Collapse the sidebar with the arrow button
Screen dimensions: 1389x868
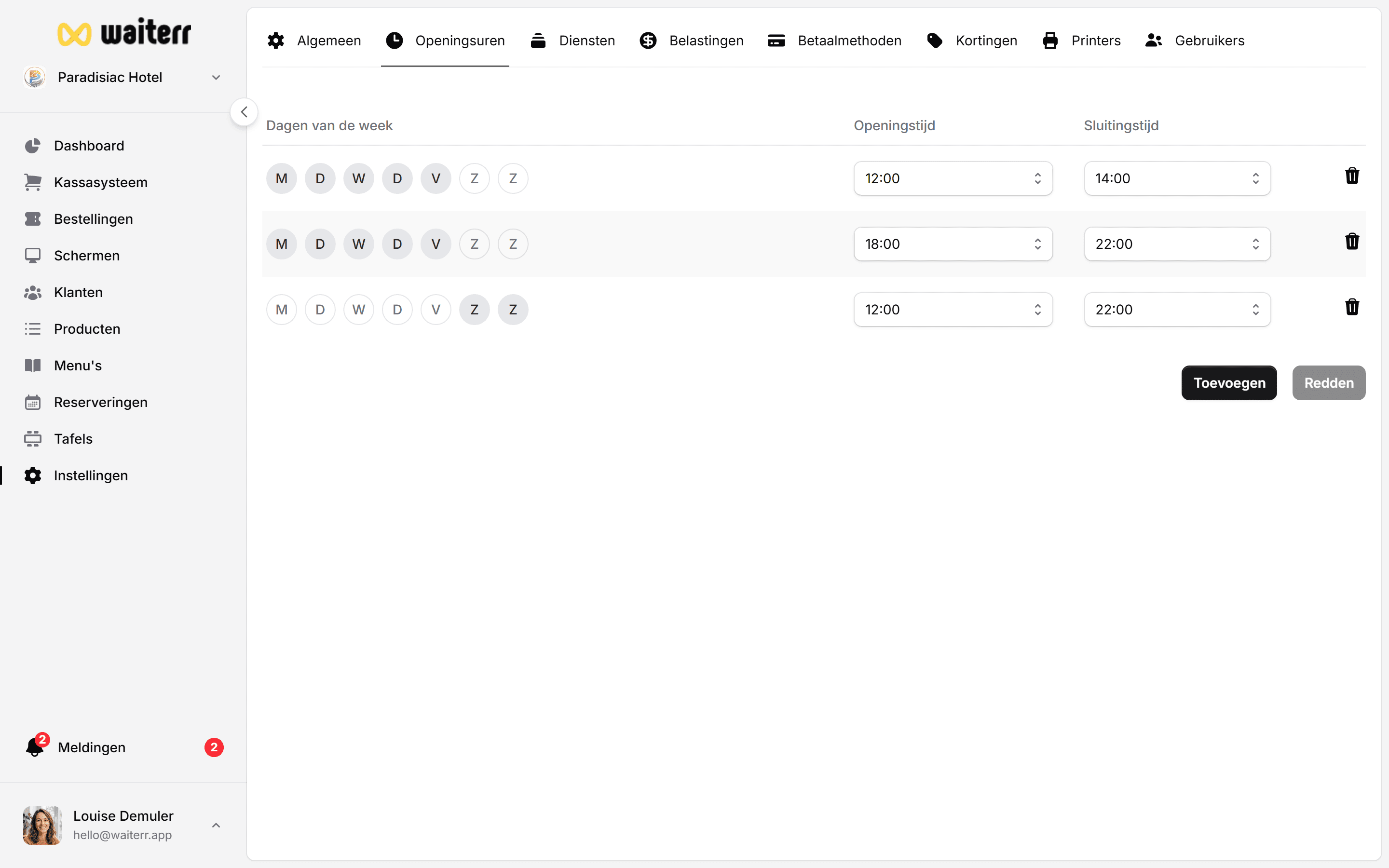244,112
